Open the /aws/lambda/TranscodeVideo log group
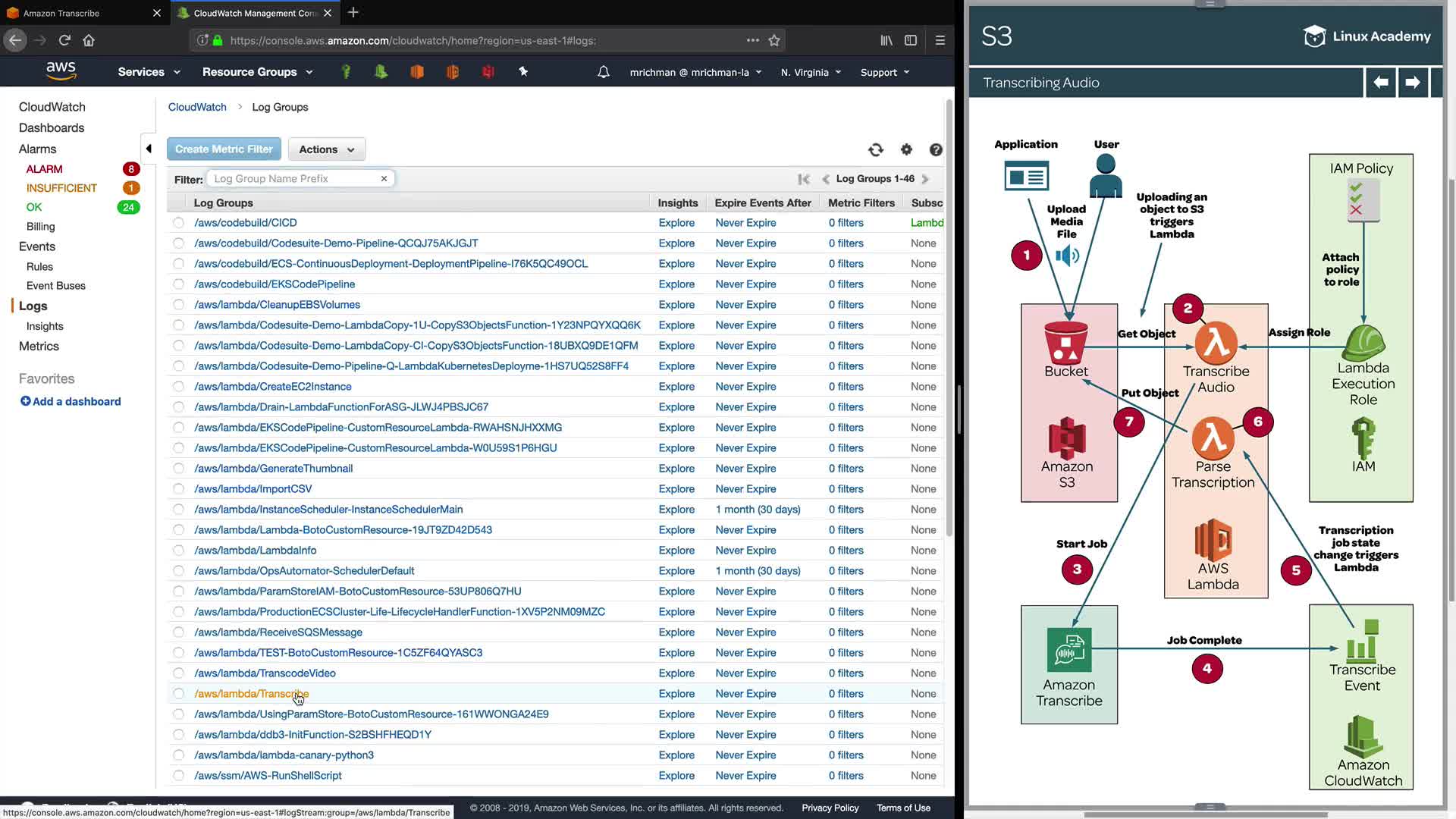This screenshot has width=1456, height=819. click(x=265, y=673)
